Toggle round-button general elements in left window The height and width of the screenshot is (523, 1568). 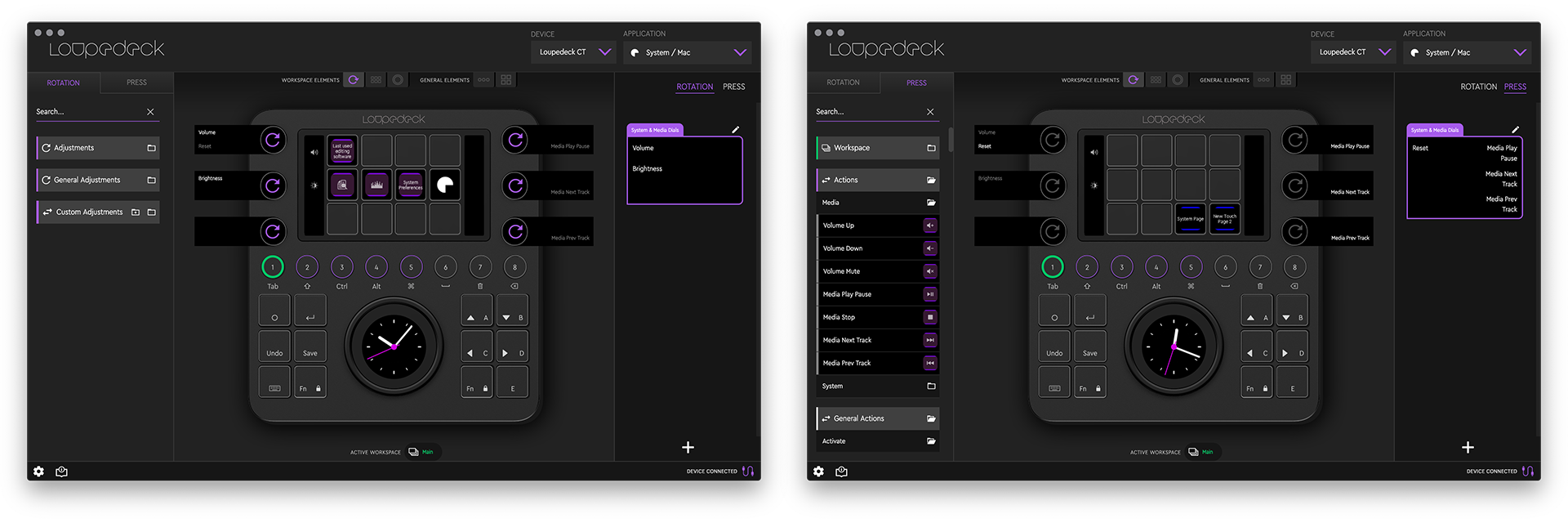[483, 79]
